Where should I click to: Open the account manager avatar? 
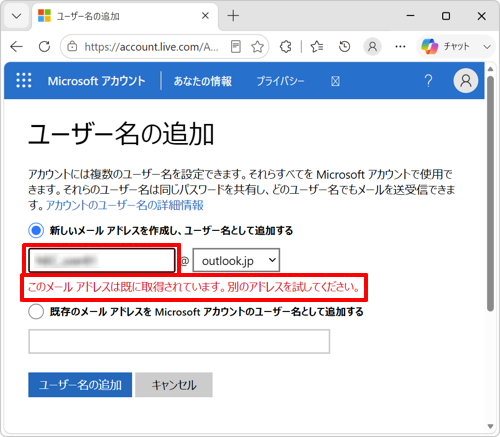tap(466, 81)
